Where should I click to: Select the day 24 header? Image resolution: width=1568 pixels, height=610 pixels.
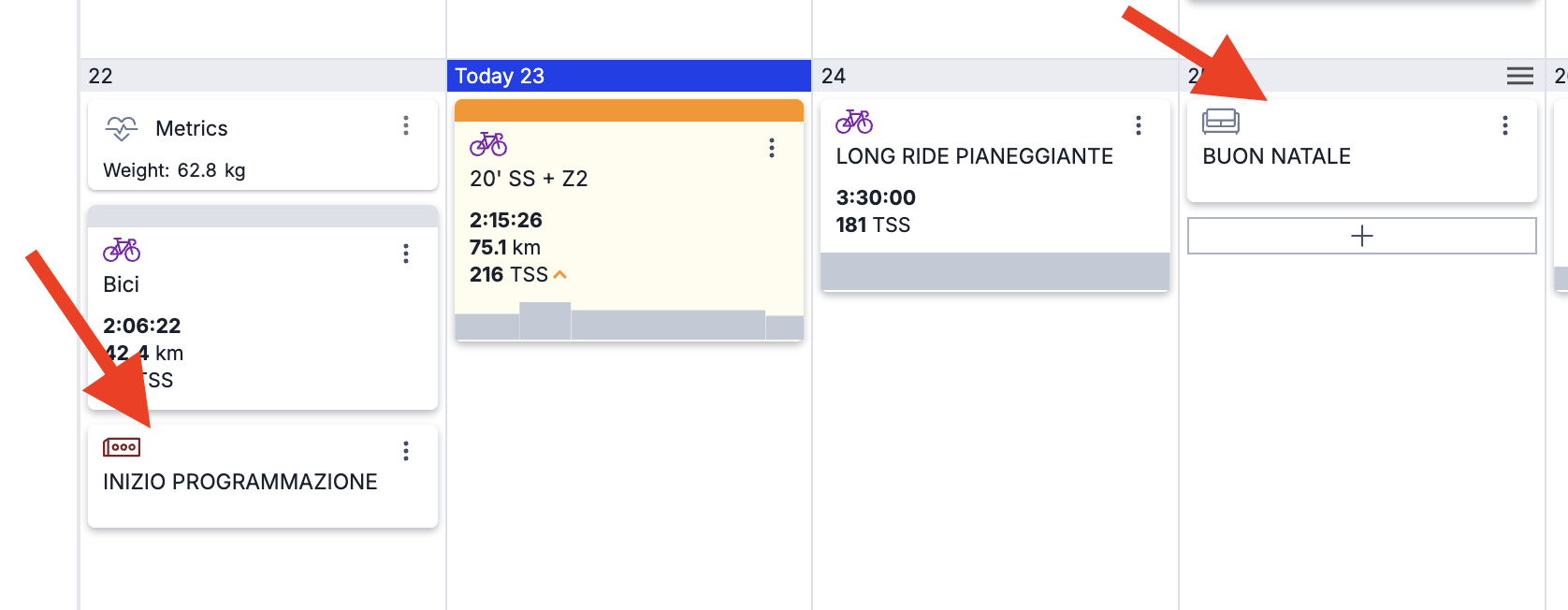pyautogui.click(x=995, y=76)
